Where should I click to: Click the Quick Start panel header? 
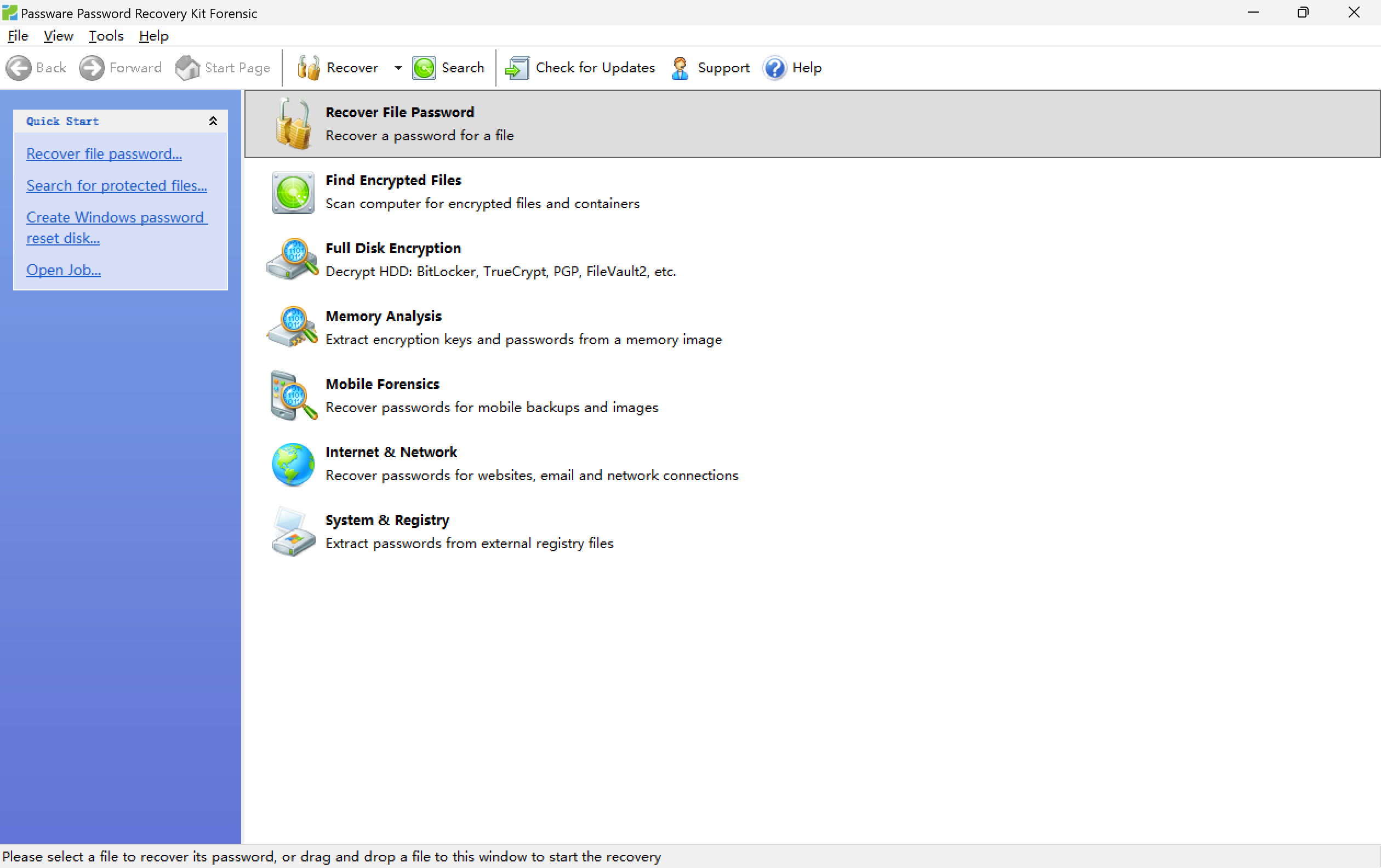point(121,121)
